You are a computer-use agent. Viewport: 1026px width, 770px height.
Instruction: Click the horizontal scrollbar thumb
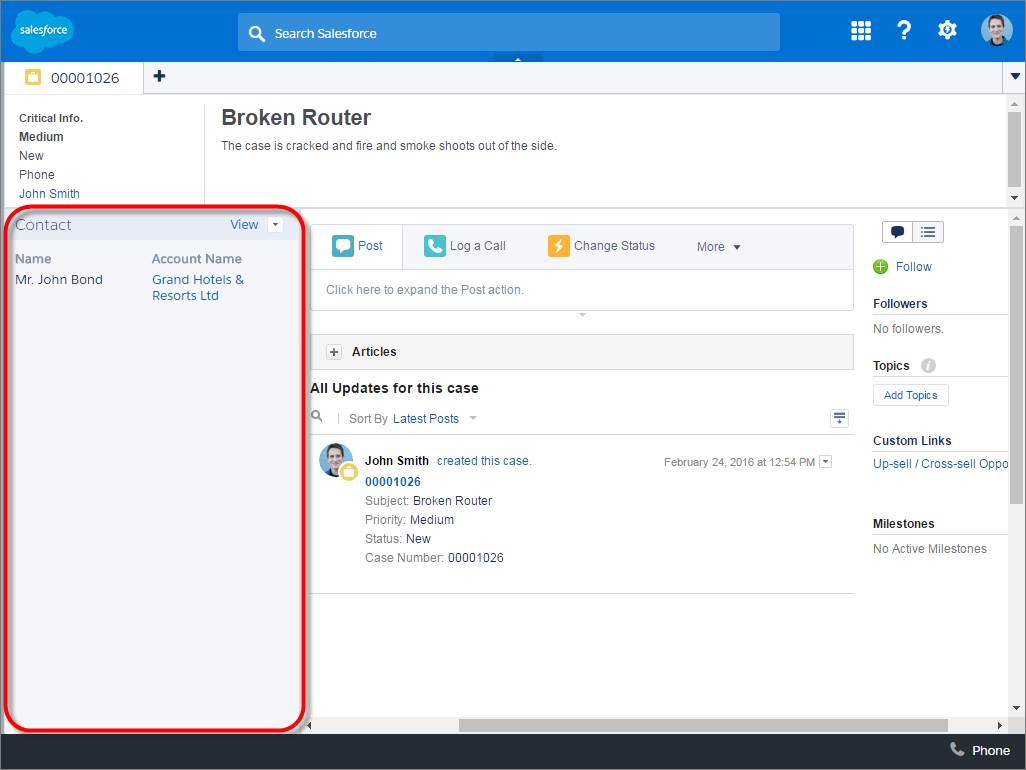pyautogui.click(x=703, y=726)
